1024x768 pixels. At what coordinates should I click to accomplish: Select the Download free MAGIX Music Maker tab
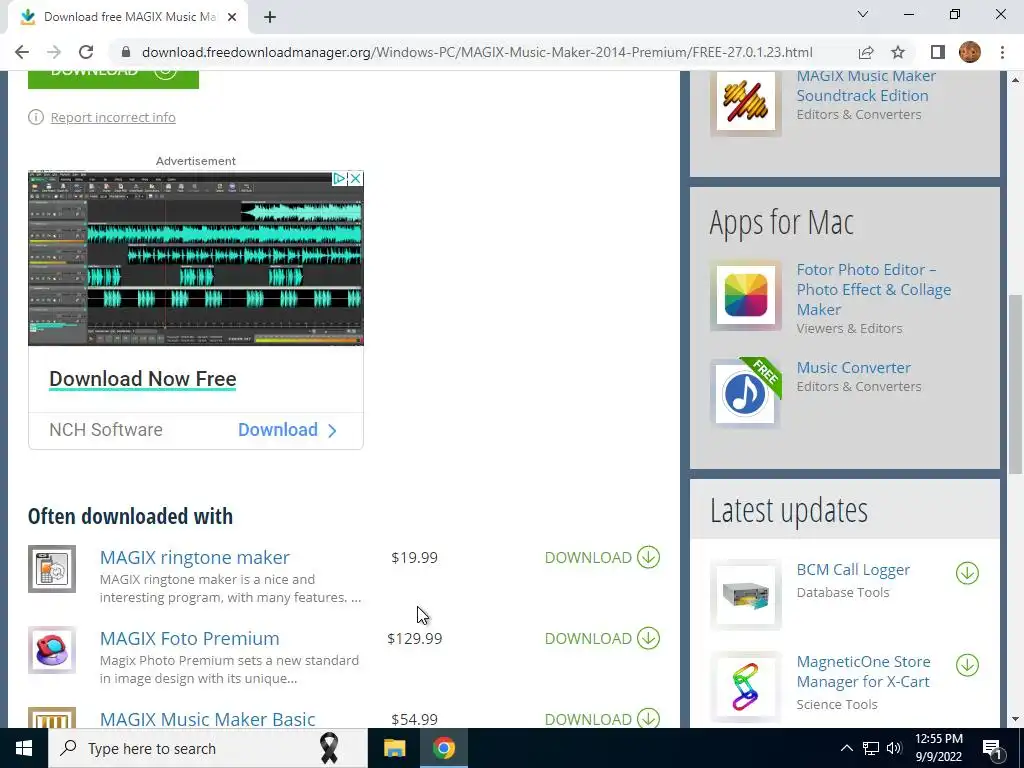[127, 17]
